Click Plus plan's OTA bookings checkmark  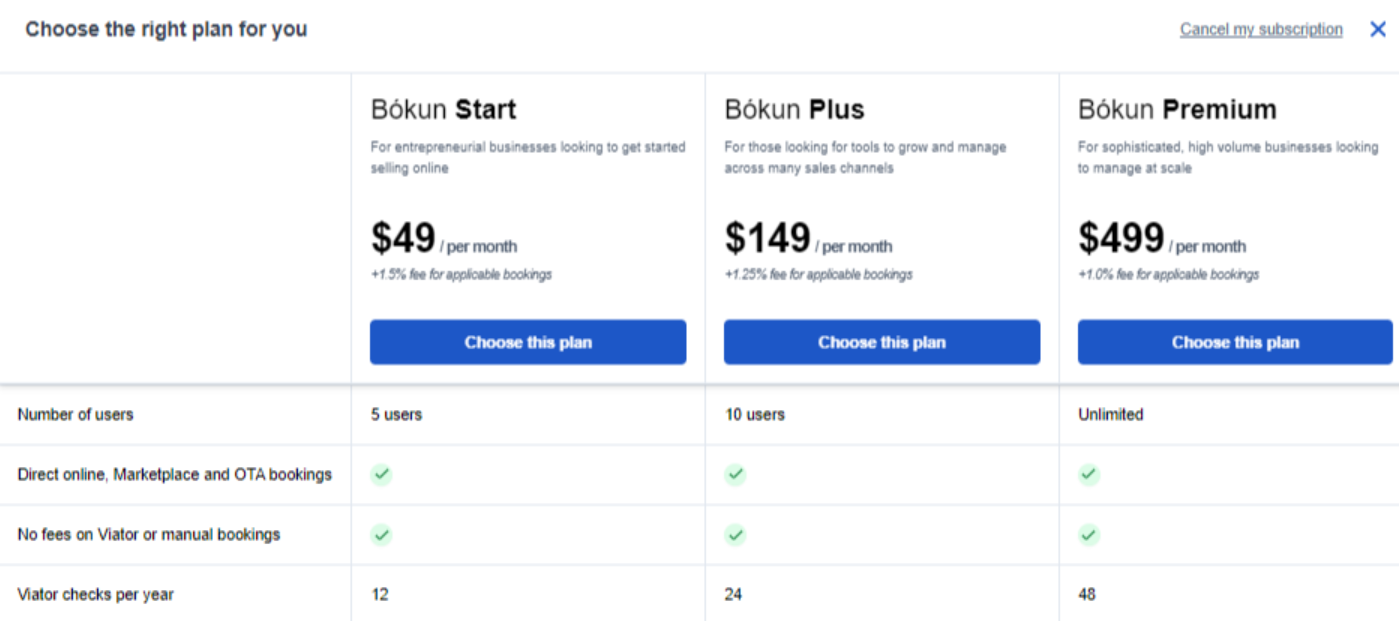[x=735, y=475]
